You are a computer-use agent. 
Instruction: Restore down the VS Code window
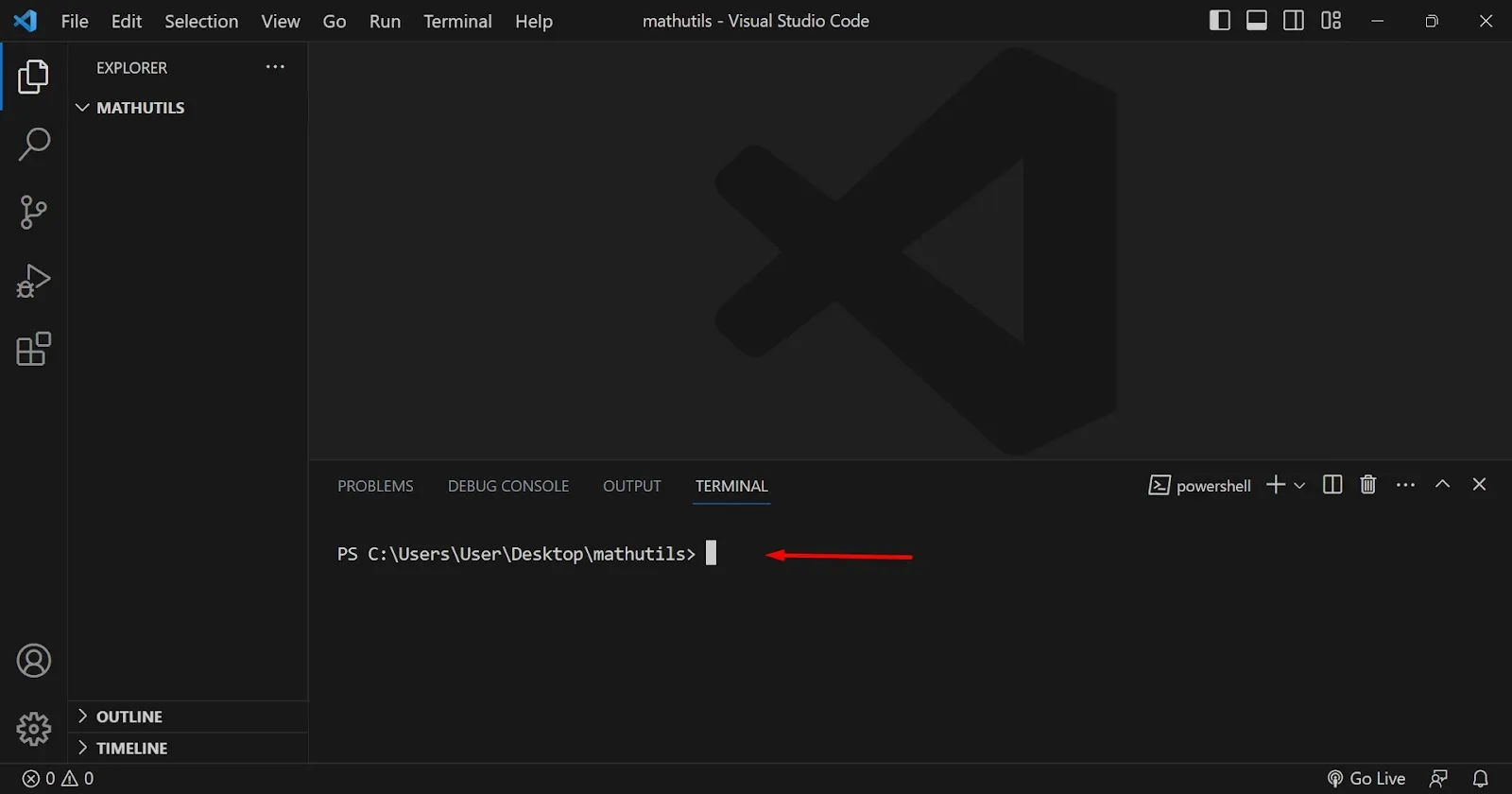pyautogui.click(x=1432, y=21)
